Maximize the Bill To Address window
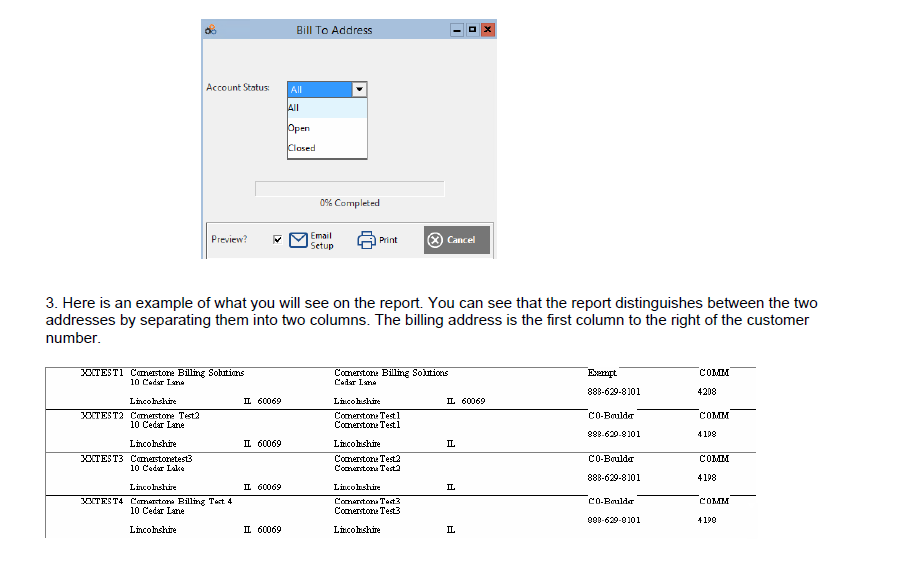This screenshot has height=566, width=898. pos(472,30)
